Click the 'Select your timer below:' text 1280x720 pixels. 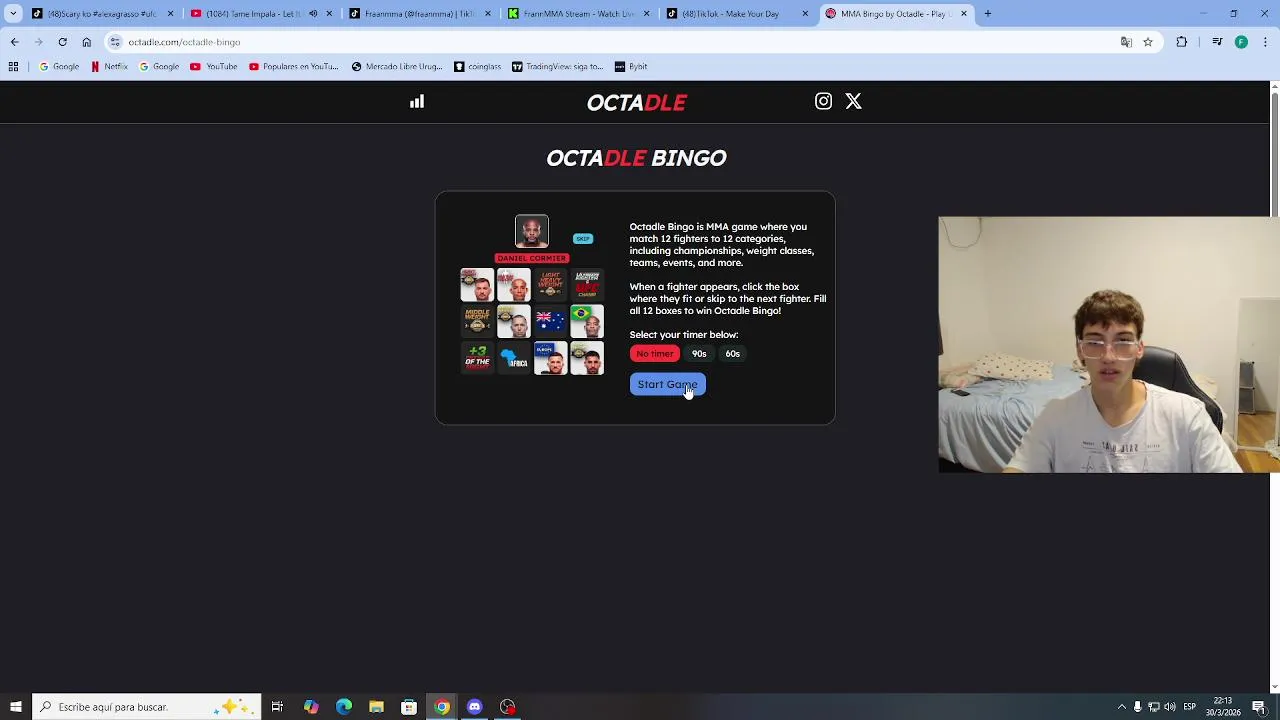tap(684, 335)
